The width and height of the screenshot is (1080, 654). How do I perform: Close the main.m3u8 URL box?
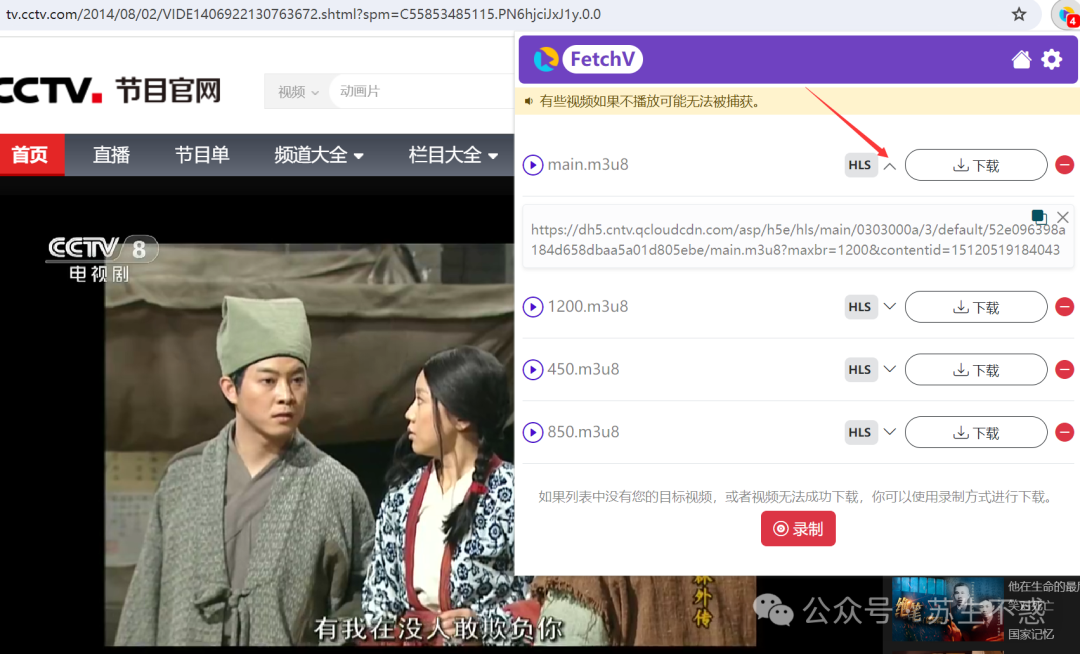pos(1063,218)
